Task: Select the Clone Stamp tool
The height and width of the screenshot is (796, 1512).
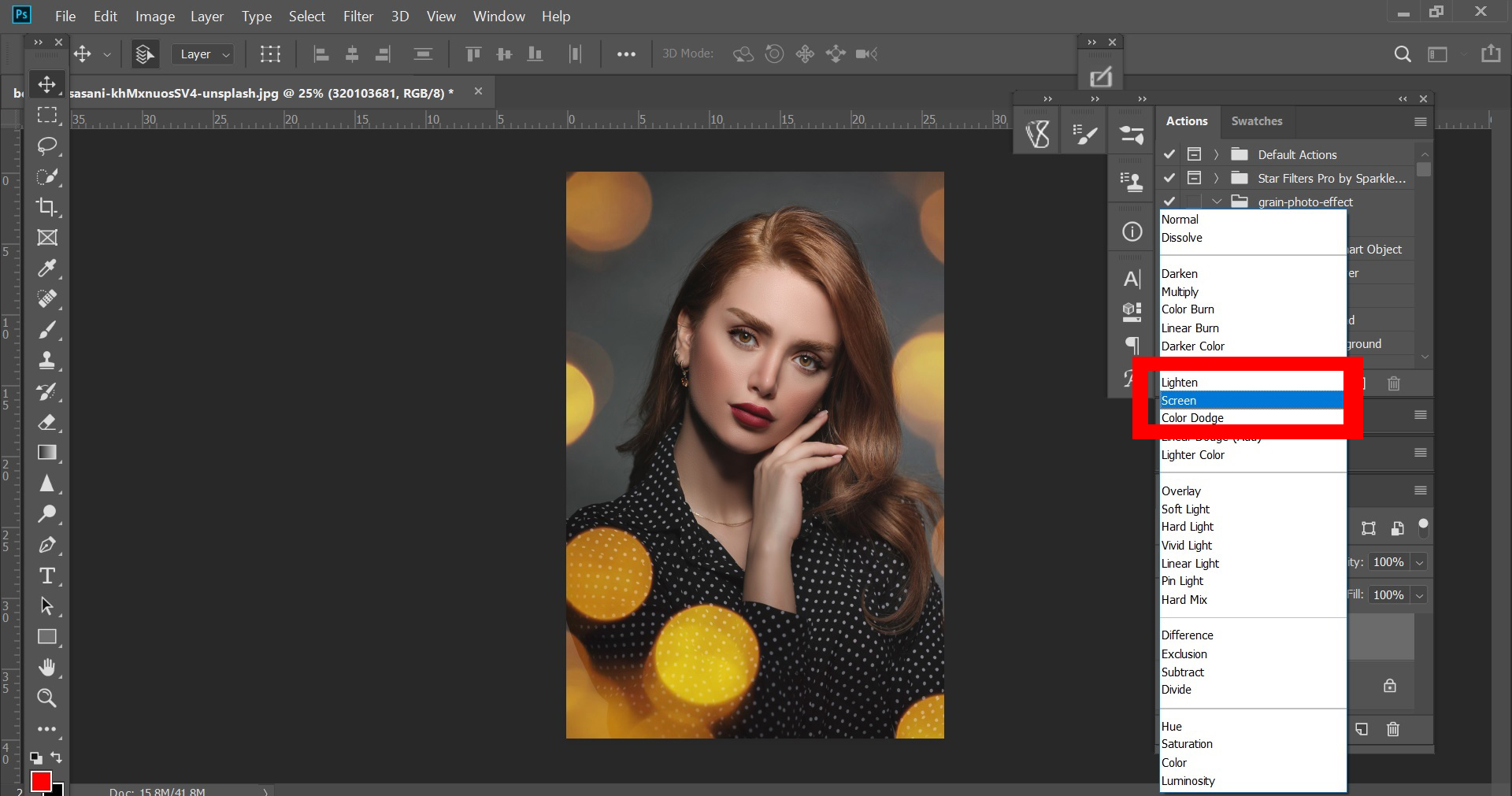Action: point(47,361)
